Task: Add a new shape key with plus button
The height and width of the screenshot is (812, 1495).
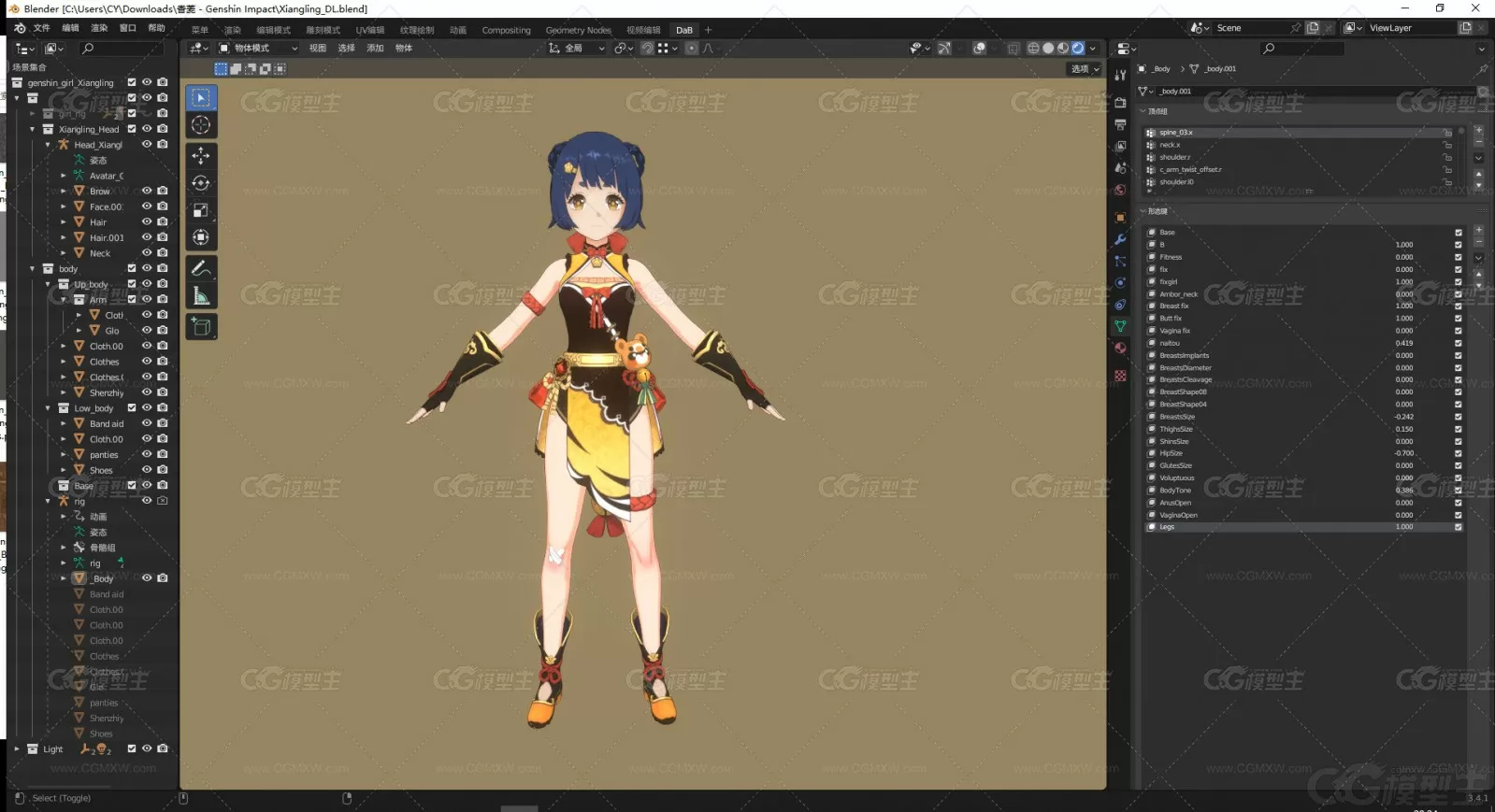Action: coord(1478,230)
